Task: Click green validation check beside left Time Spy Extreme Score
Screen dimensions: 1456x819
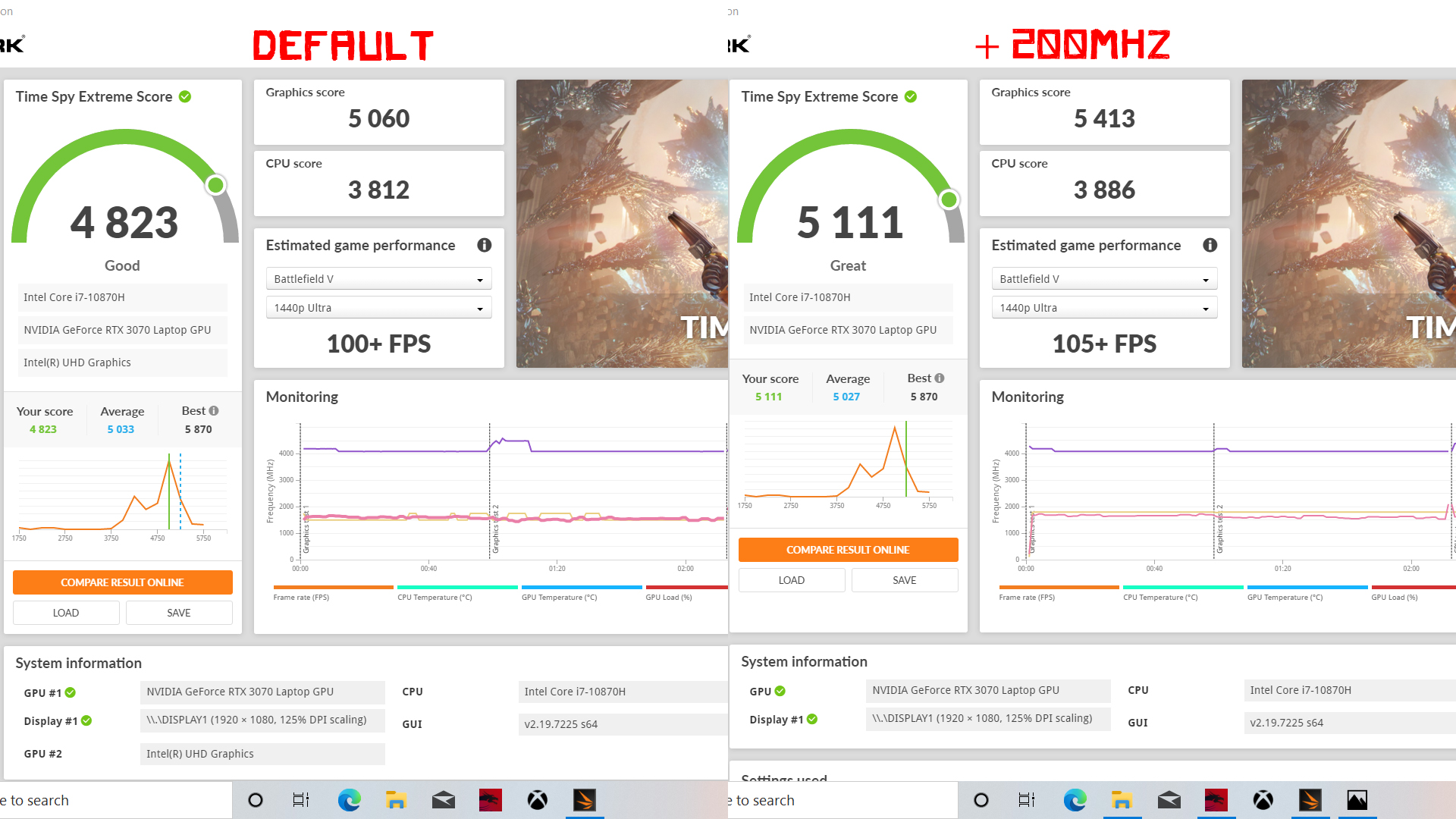Action: pos(184,96)
